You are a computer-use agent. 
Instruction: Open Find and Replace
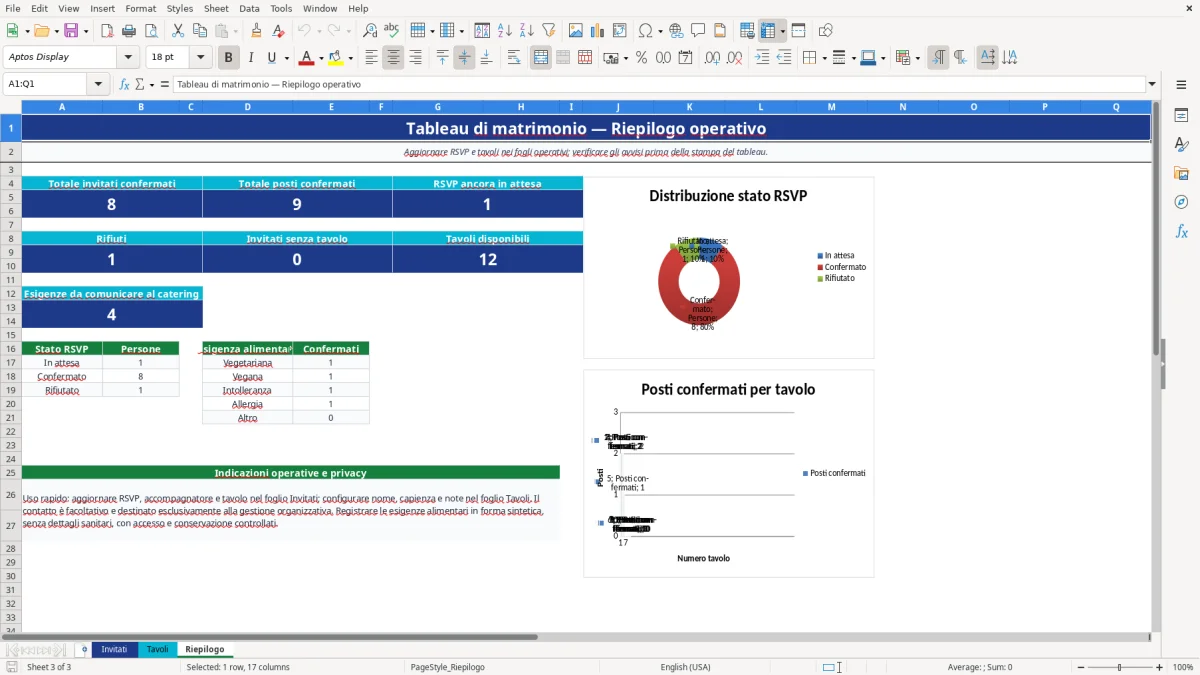point(370,31)
